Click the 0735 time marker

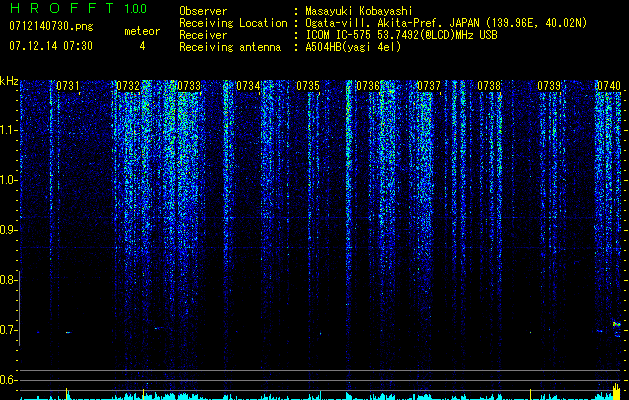[x=308, y=86]
